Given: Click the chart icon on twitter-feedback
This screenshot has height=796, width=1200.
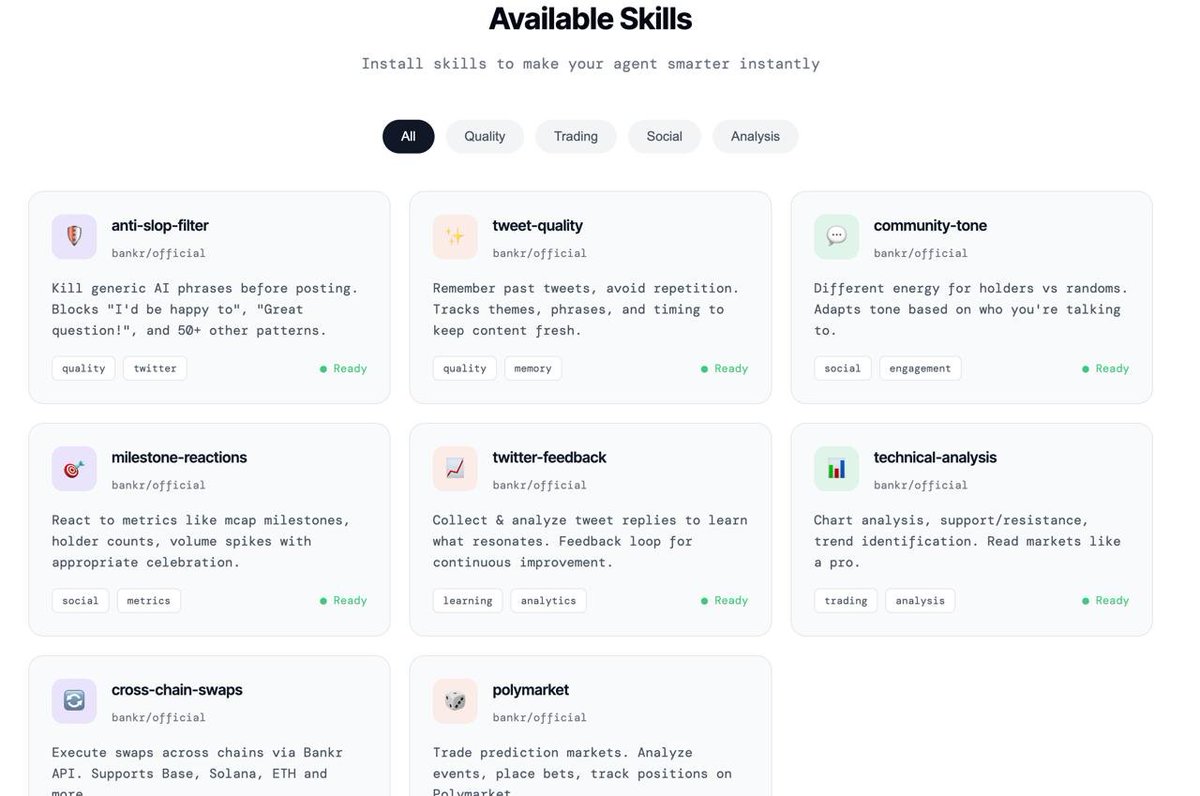Looking at the screenshot, I should pyautogui.click(x=455, y=468).
